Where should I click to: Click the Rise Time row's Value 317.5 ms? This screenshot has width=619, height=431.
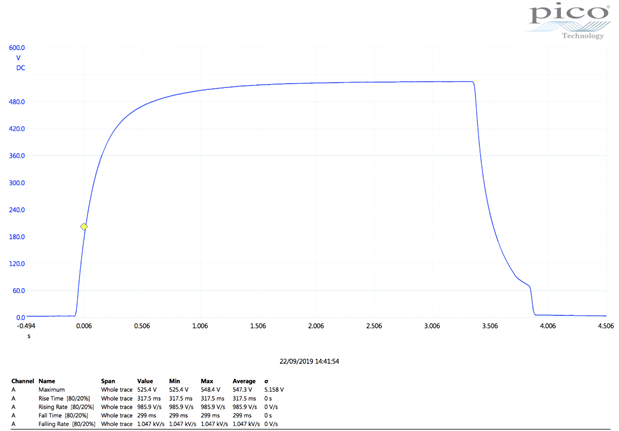tap(149, 398)
